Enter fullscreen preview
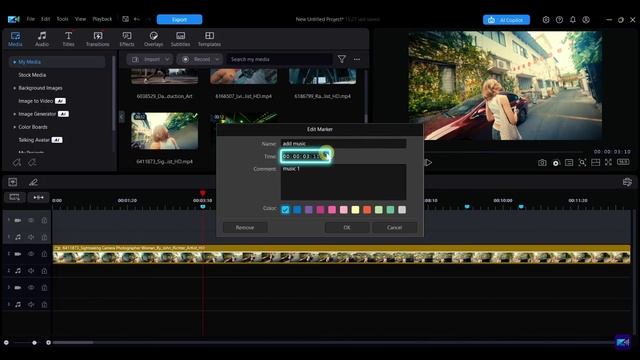 (609, 162)
